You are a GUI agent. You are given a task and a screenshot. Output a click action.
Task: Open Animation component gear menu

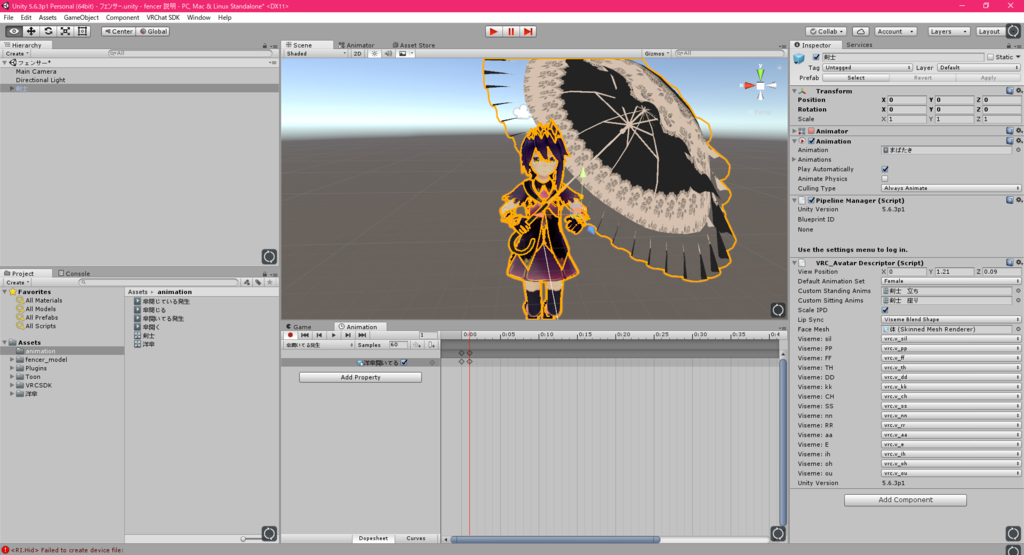(1019, 141)
